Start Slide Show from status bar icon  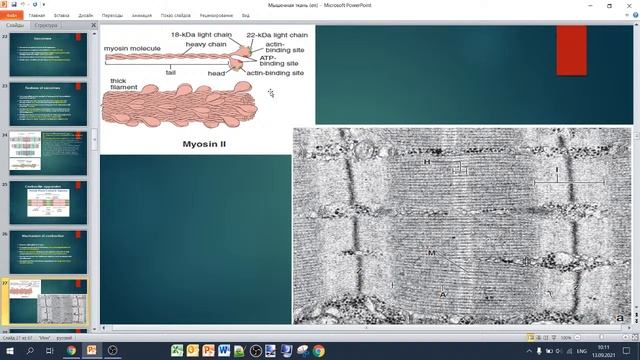(x=554, y=338)
